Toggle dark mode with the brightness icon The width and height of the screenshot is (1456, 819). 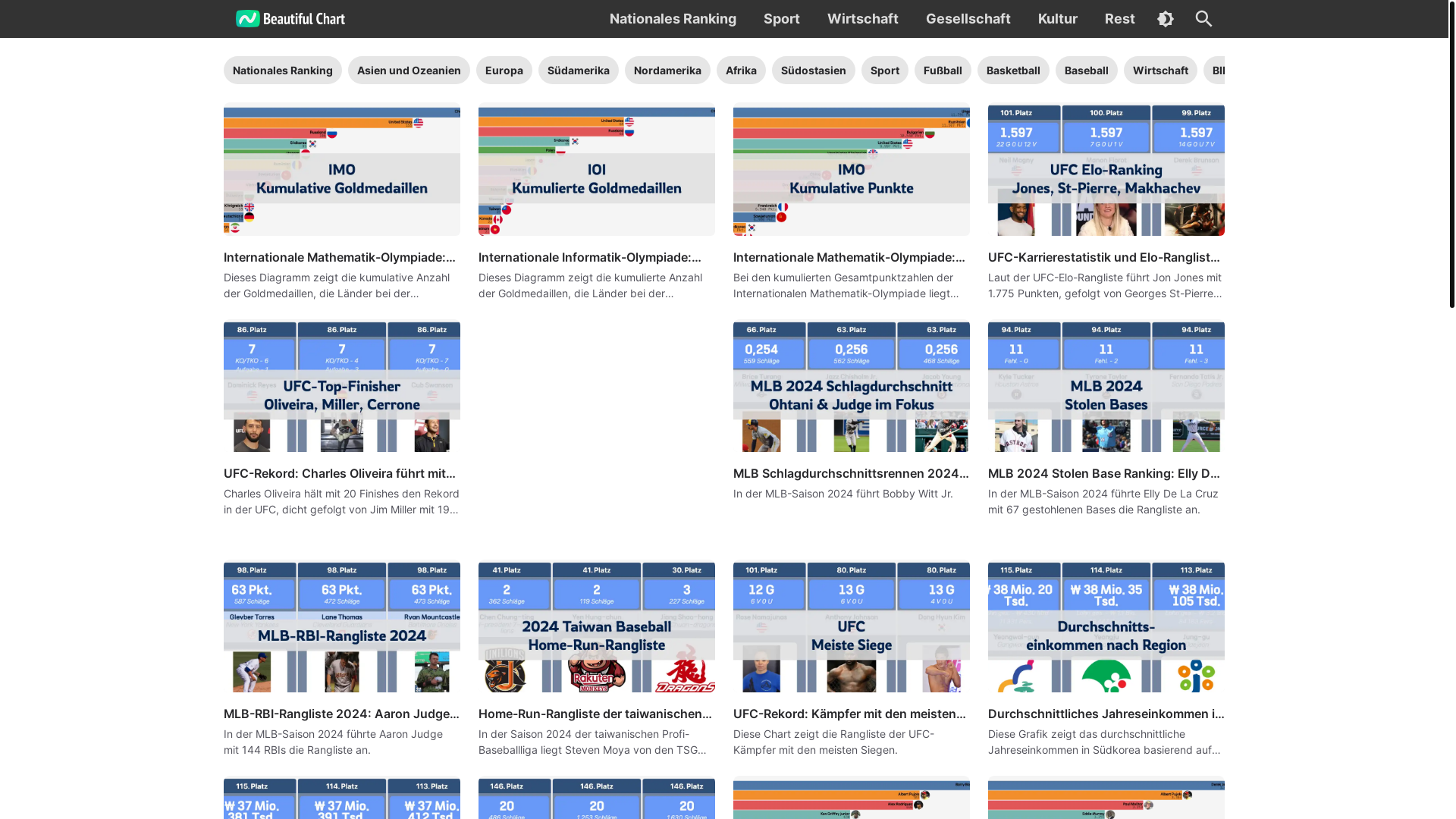(1166, 19)
